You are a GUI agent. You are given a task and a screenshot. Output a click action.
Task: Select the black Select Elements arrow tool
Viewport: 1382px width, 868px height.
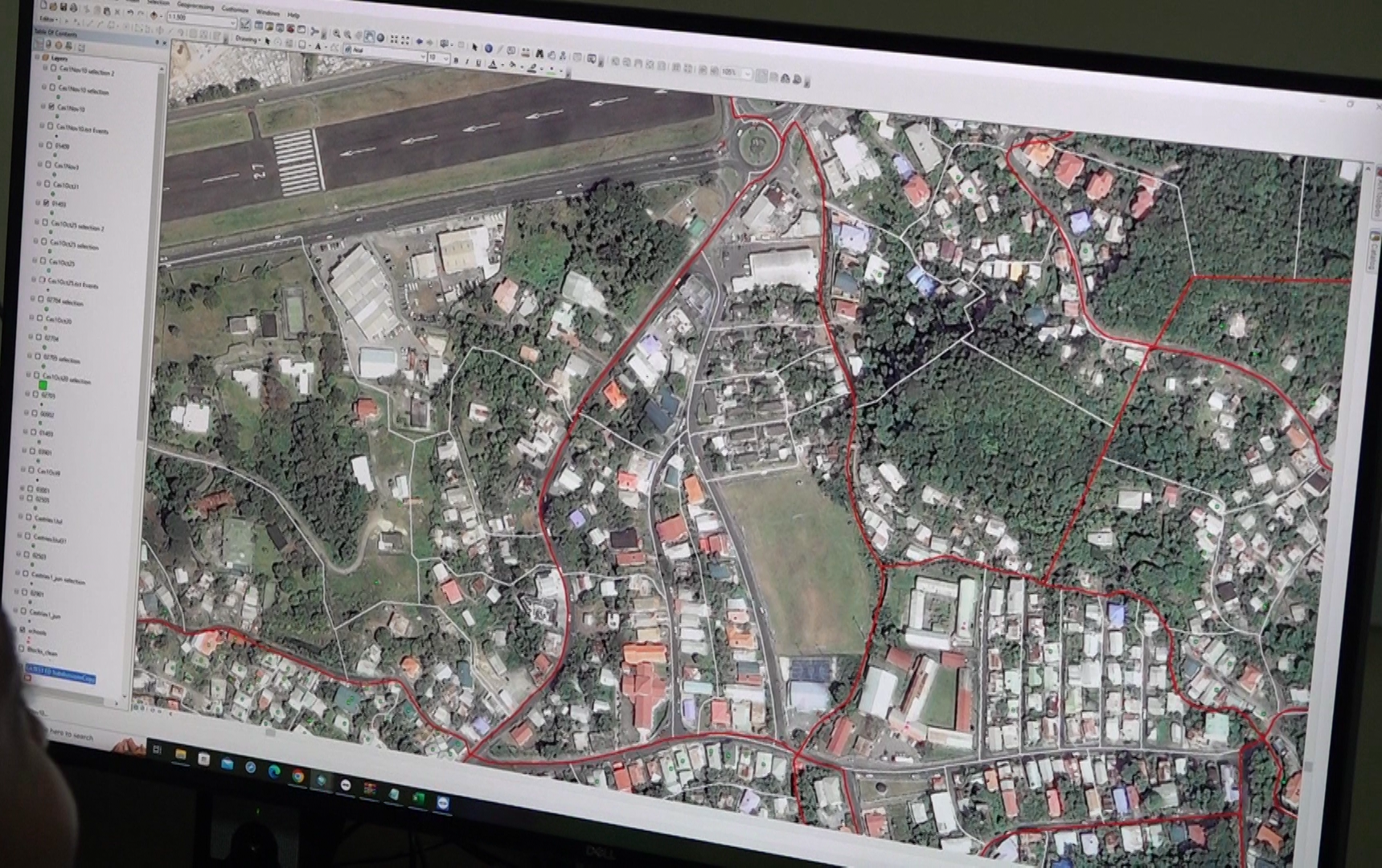click(x=475, y=47)
